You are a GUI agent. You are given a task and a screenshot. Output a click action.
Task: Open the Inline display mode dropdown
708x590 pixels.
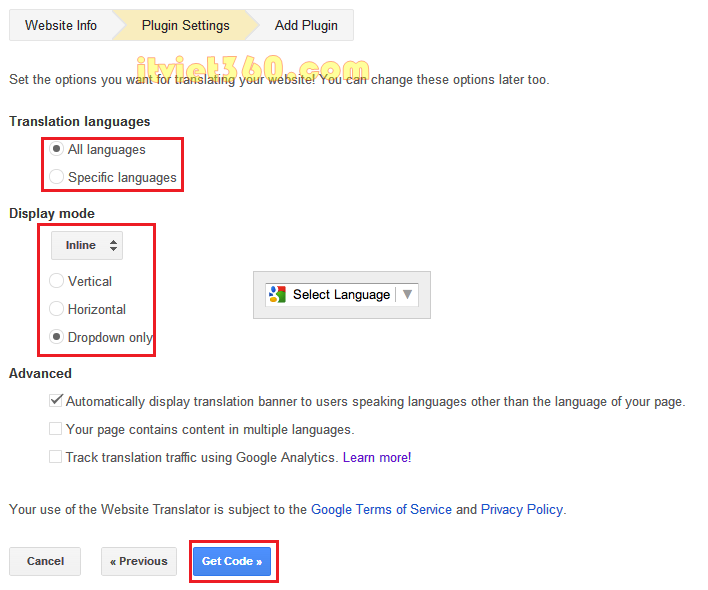[87, 246]
